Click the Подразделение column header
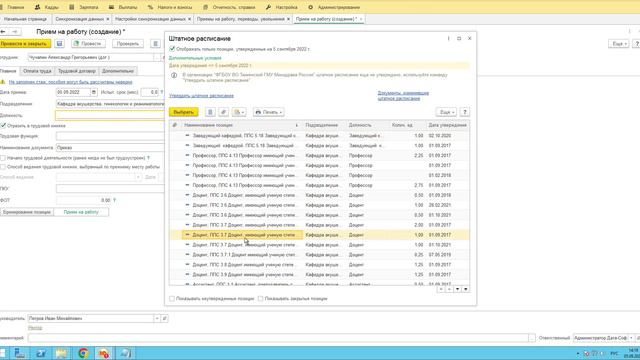The height and width of the screenshot is (360, 640). click(324, 125)
